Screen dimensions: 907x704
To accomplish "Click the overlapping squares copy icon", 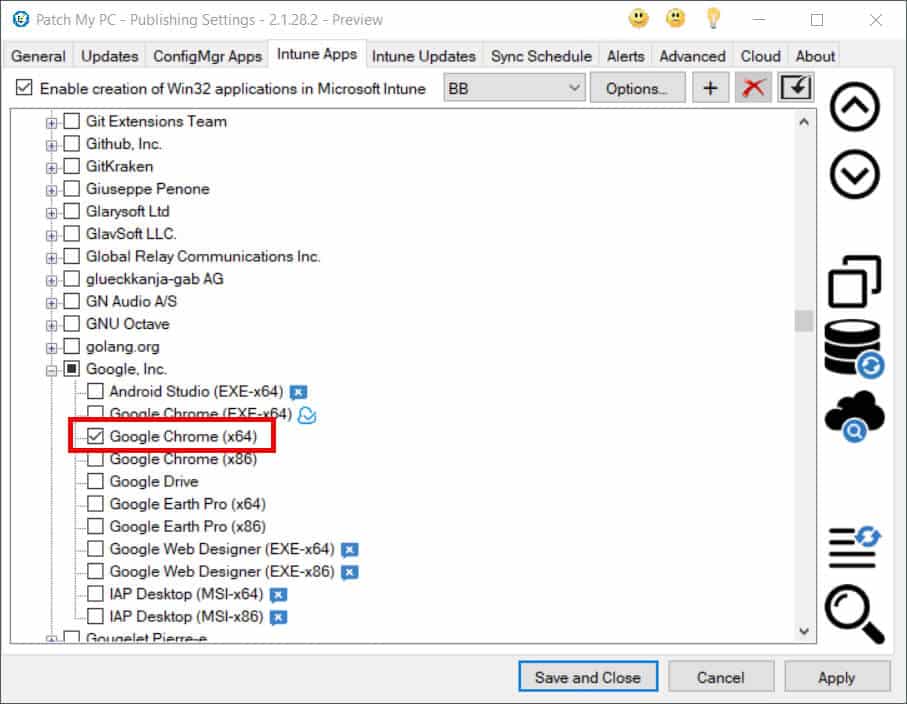I will click(854, 281).
